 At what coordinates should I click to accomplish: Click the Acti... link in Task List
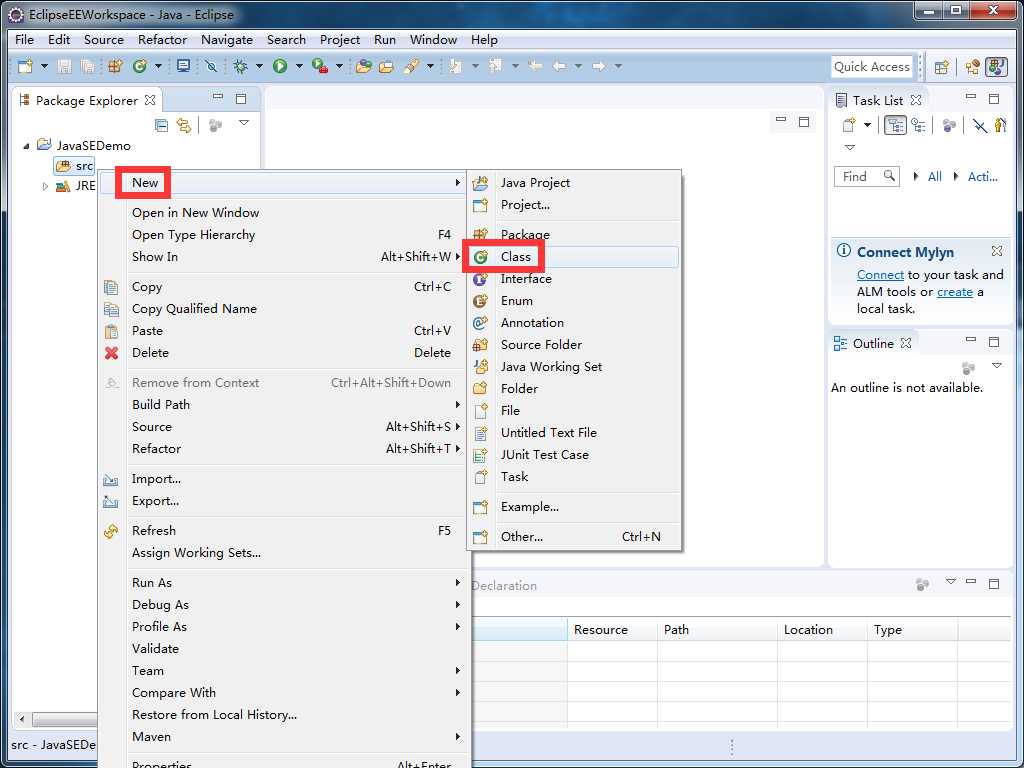982,176
